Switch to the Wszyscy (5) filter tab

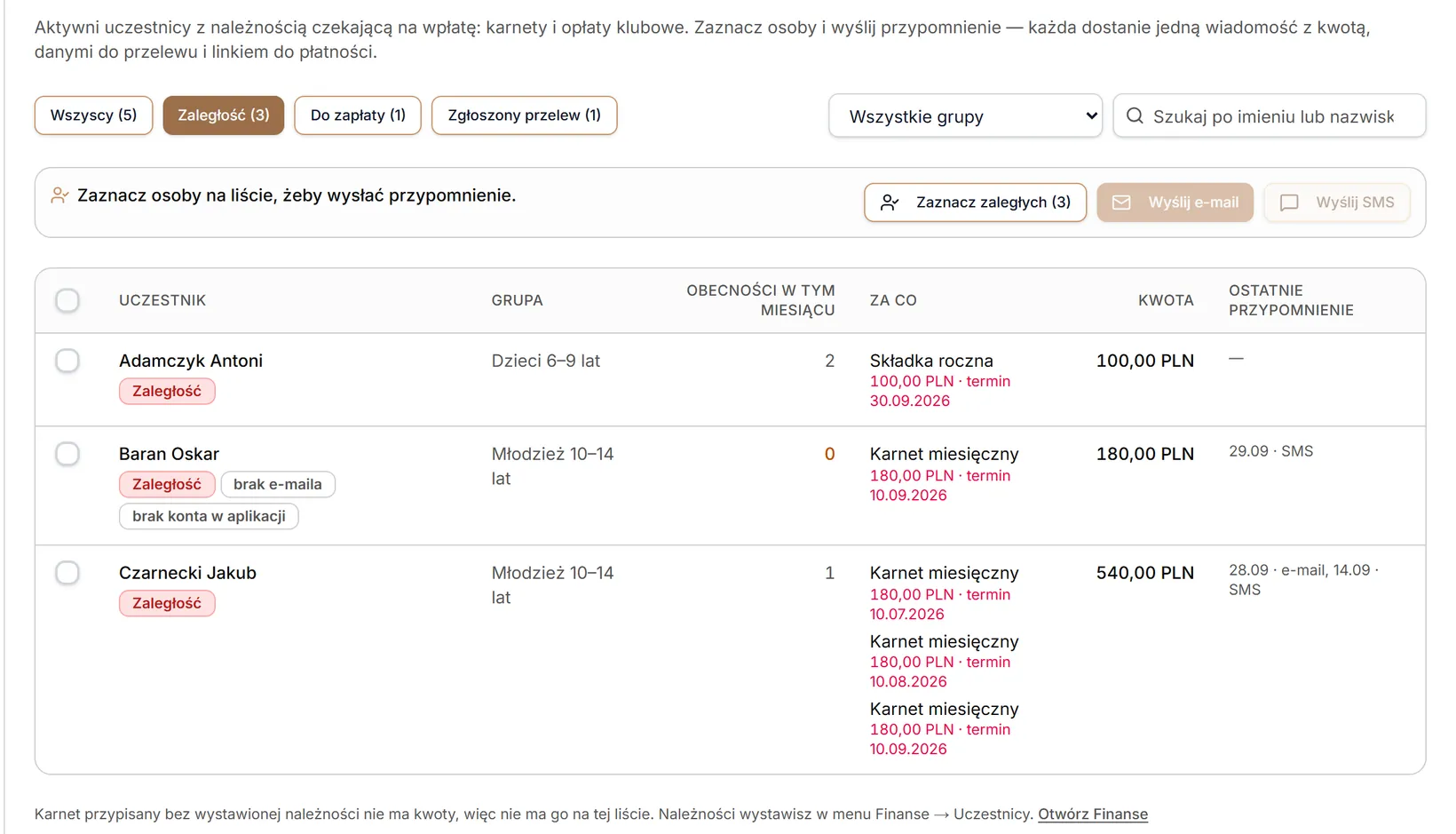93,115
